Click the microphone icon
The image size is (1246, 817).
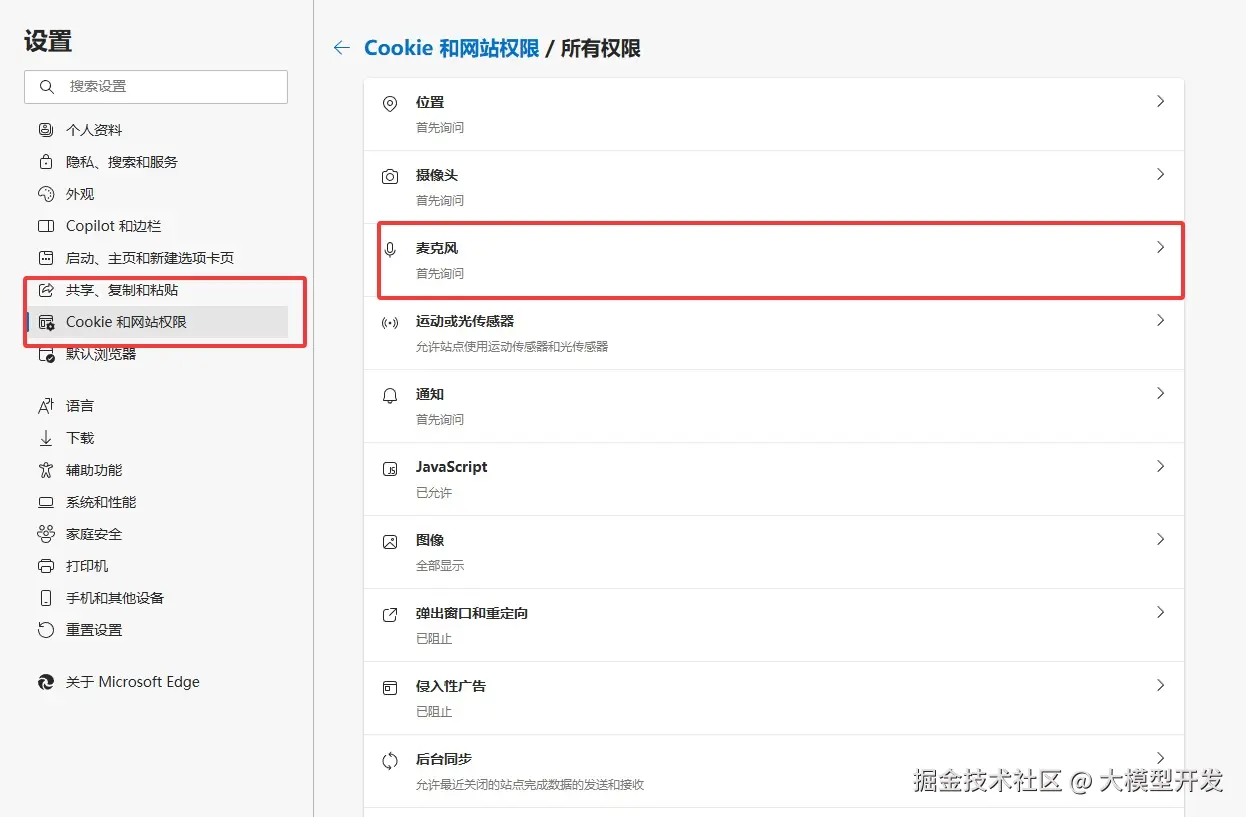(390, 249)
